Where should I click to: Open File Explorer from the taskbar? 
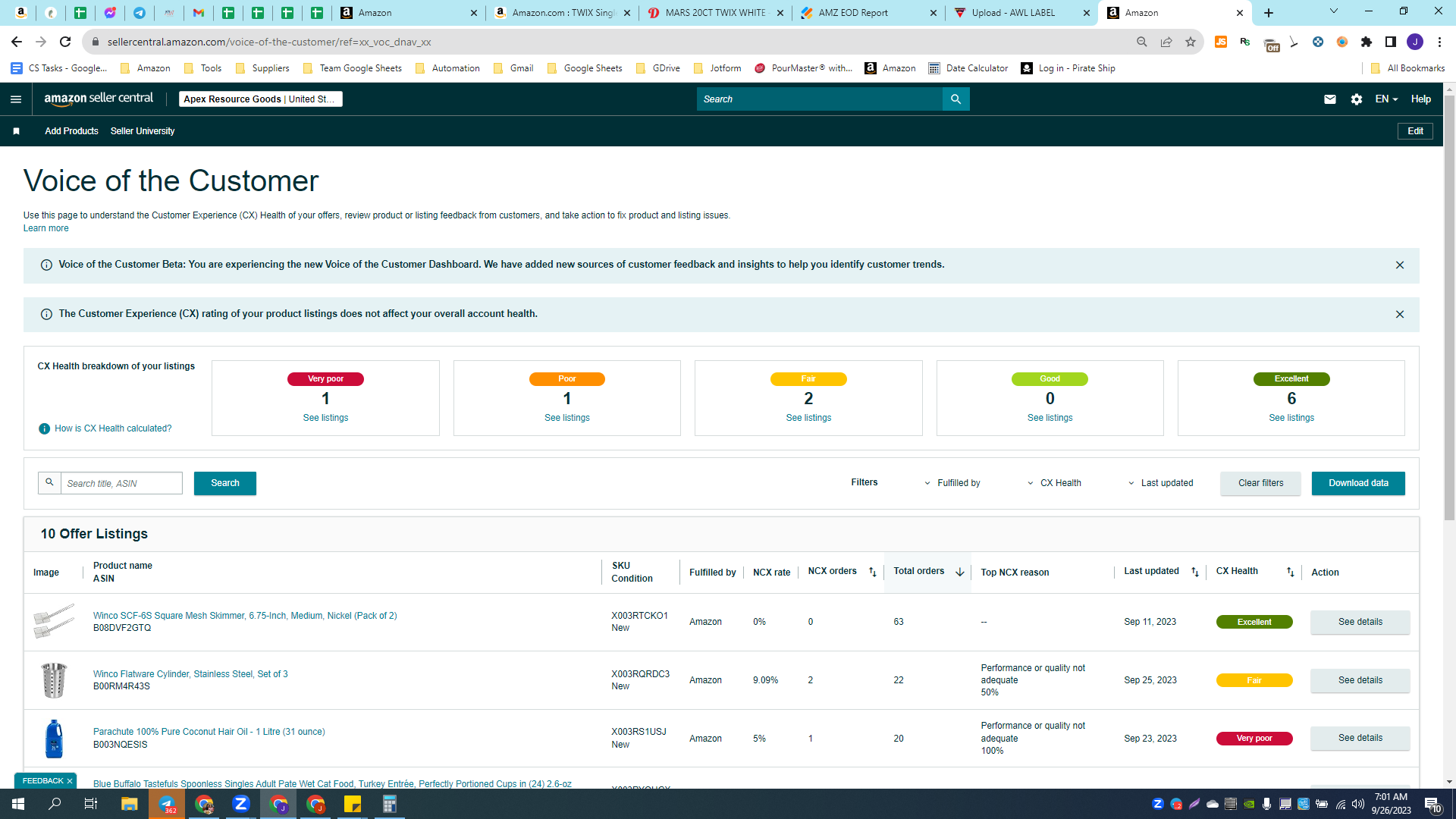click(x=130, y=804)
